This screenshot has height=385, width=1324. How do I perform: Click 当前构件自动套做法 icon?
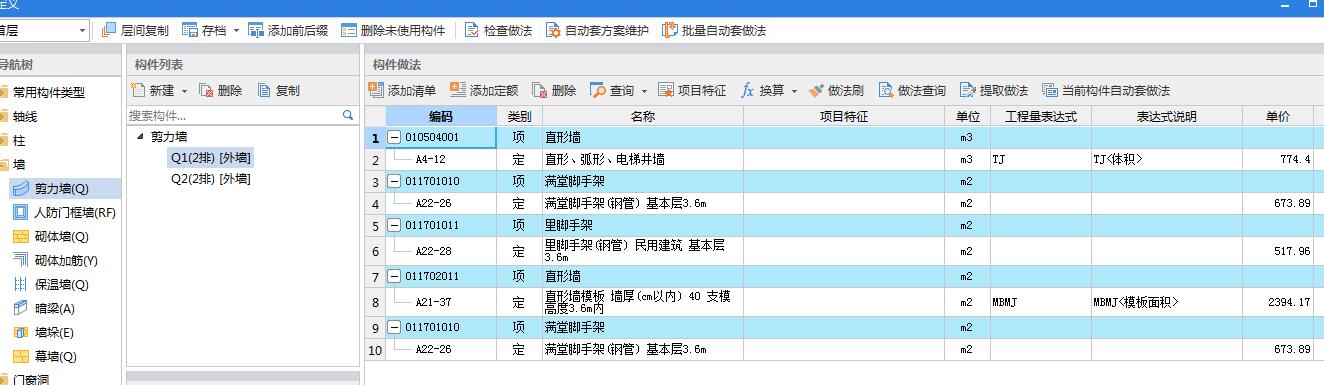tap(1049, 90)
